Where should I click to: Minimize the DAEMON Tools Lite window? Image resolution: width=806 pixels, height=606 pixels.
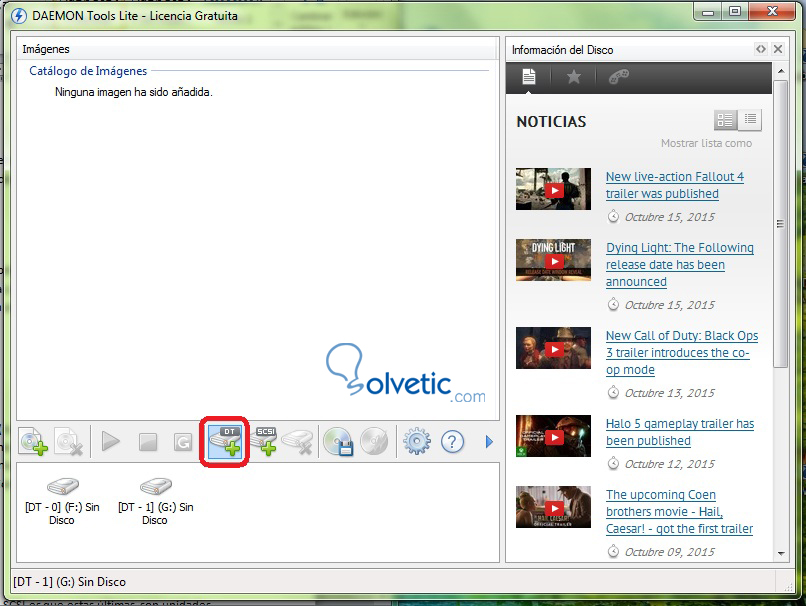click(x=708, y=11)
